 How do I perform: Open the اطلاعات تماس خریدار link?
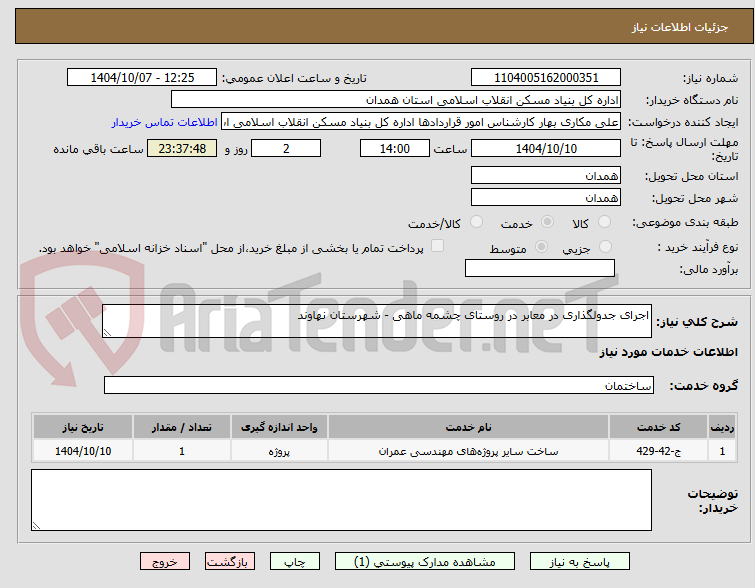pos(165,122)
